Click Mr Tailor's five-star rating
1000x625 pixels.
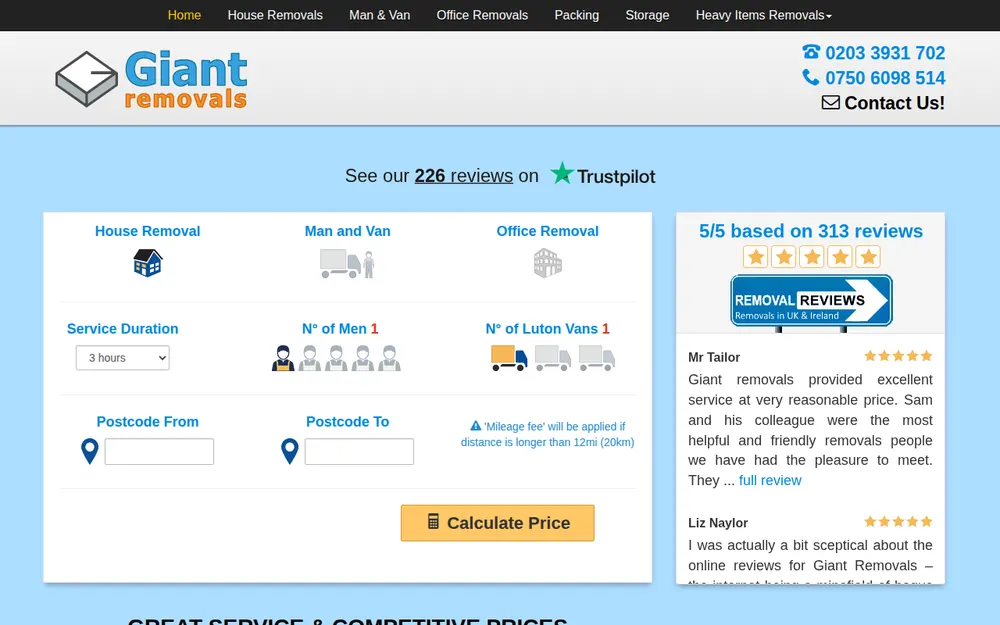pos(898,356)
